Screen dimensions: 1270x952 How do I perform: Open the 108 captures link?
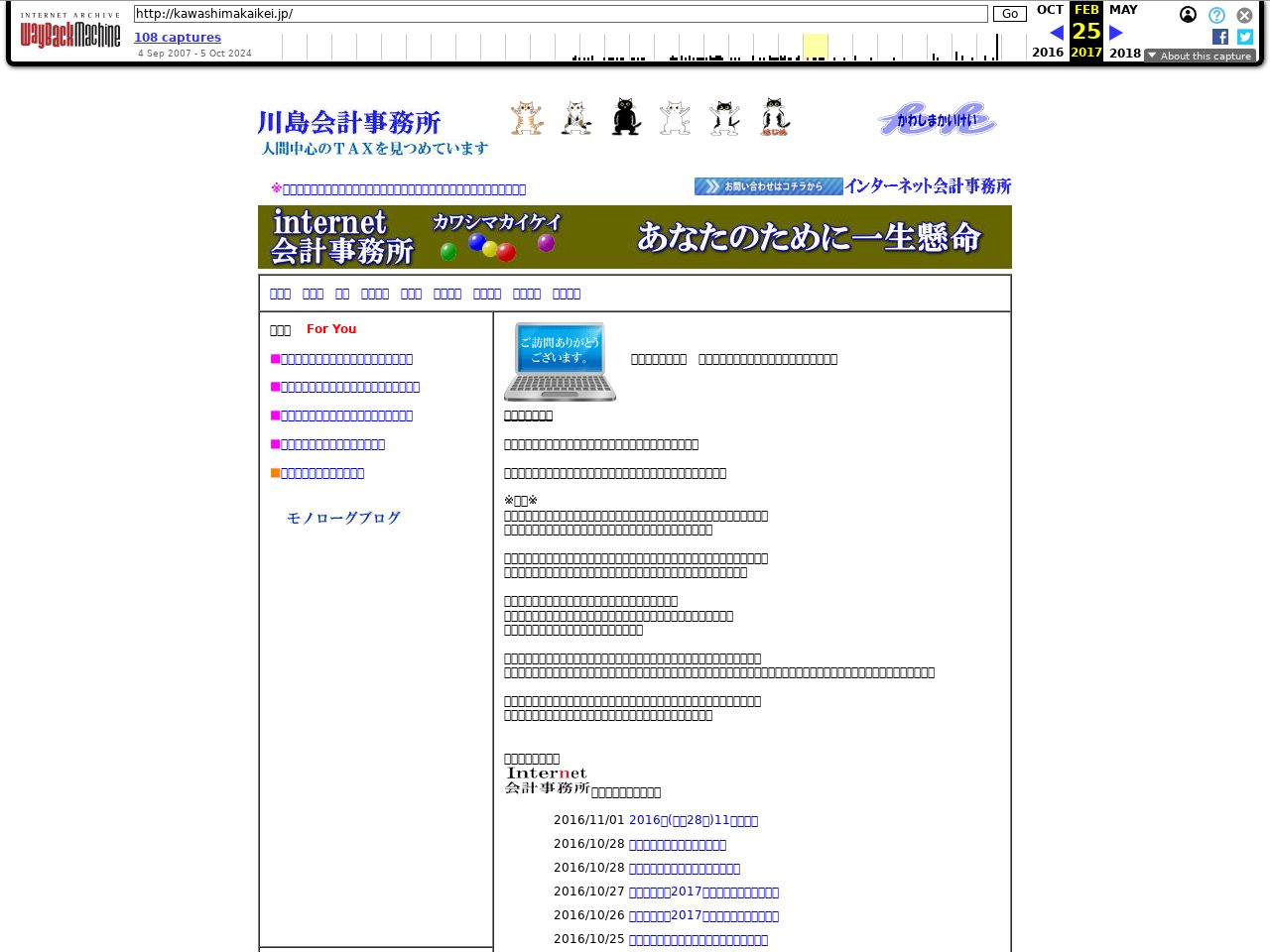(x=178, y=38)
